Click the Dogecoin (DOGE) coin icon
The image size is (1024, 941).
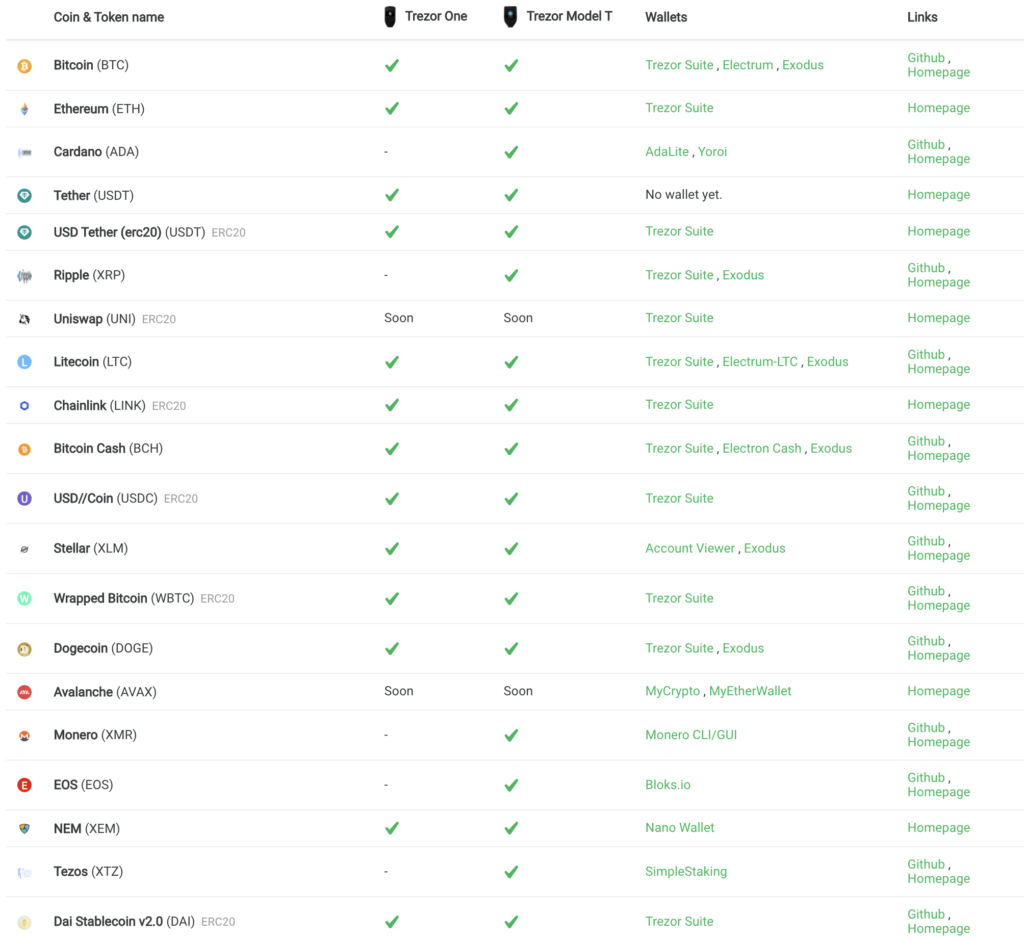click(24, 649)
